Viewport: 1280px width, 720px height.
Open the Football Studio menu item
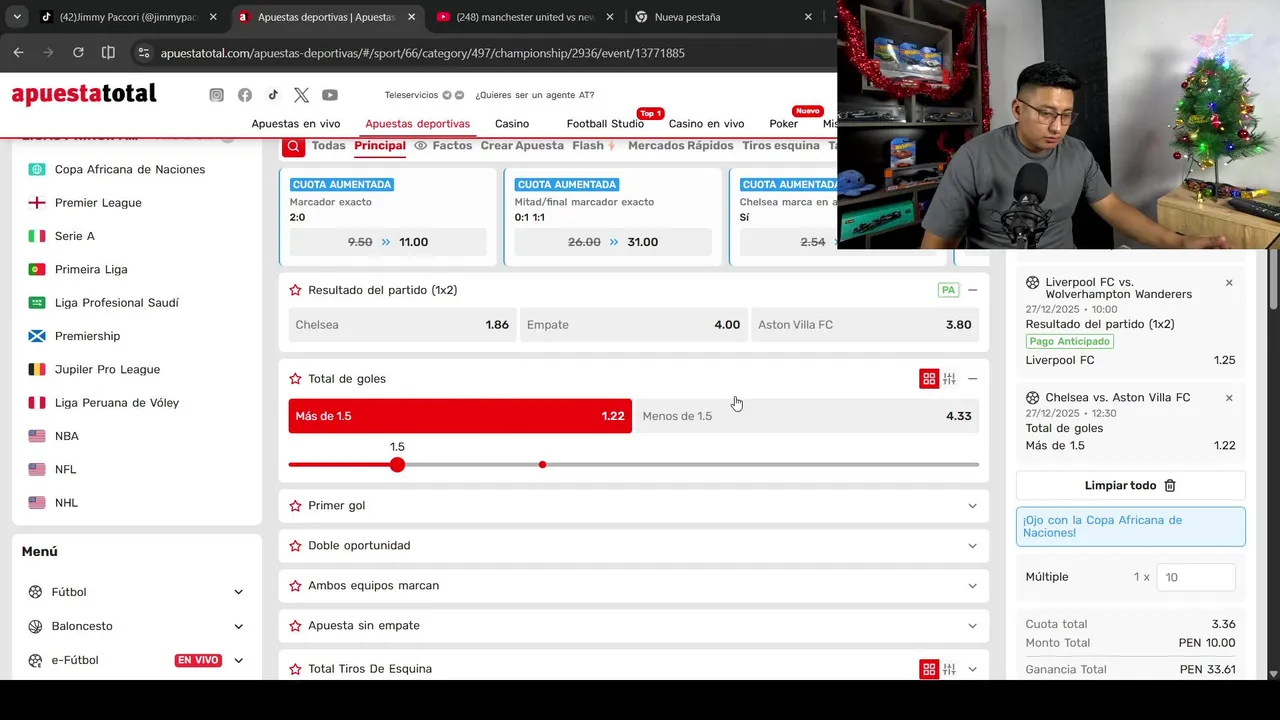(605, 124)
